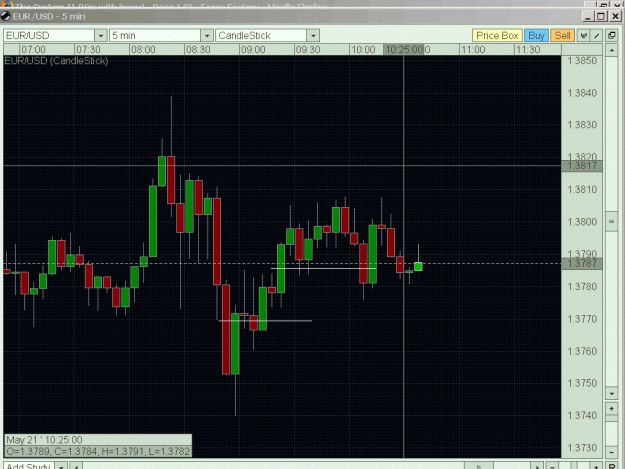Click the horizontal scrollbar right arrow
The image size is (625, 469).
537,466
